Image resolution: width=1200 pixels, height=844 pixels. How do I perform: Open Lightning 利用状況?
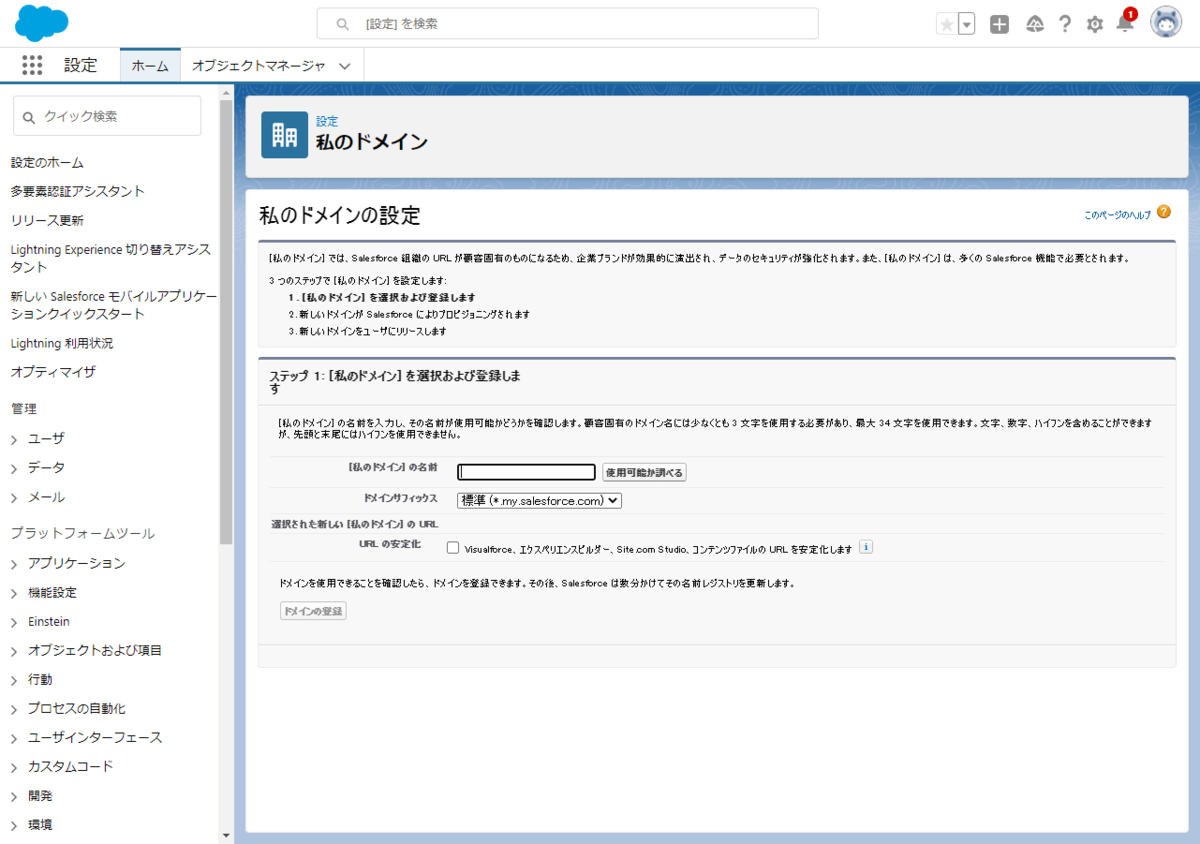click(x=62, y=343)
